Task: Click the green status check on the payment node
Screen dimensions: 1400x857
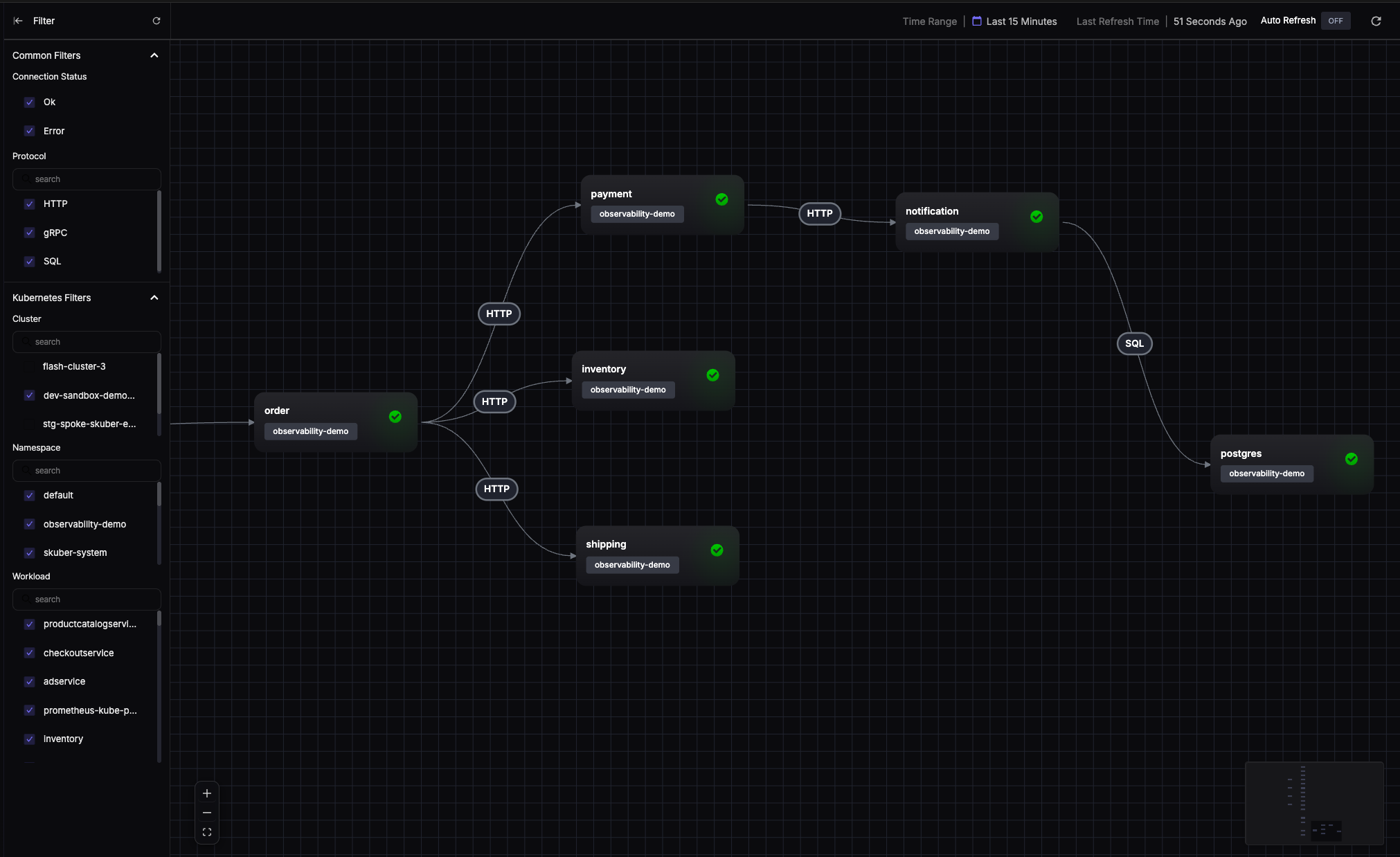Action: click(721, 199)
